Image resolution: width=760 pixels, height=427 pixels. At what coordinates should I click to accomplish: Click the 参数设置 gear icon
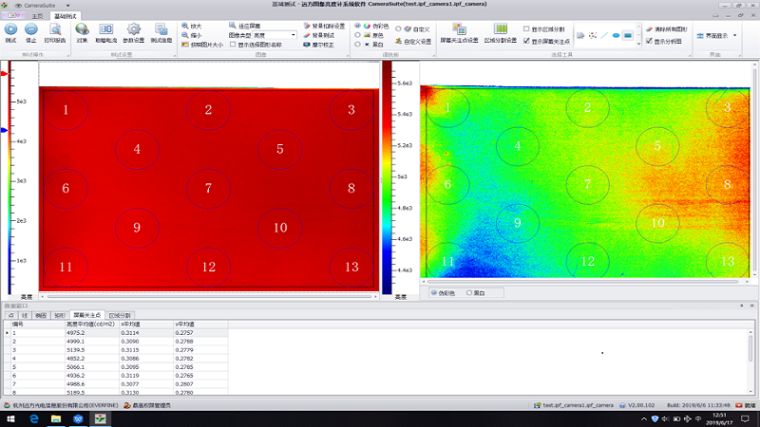[134, 31]
